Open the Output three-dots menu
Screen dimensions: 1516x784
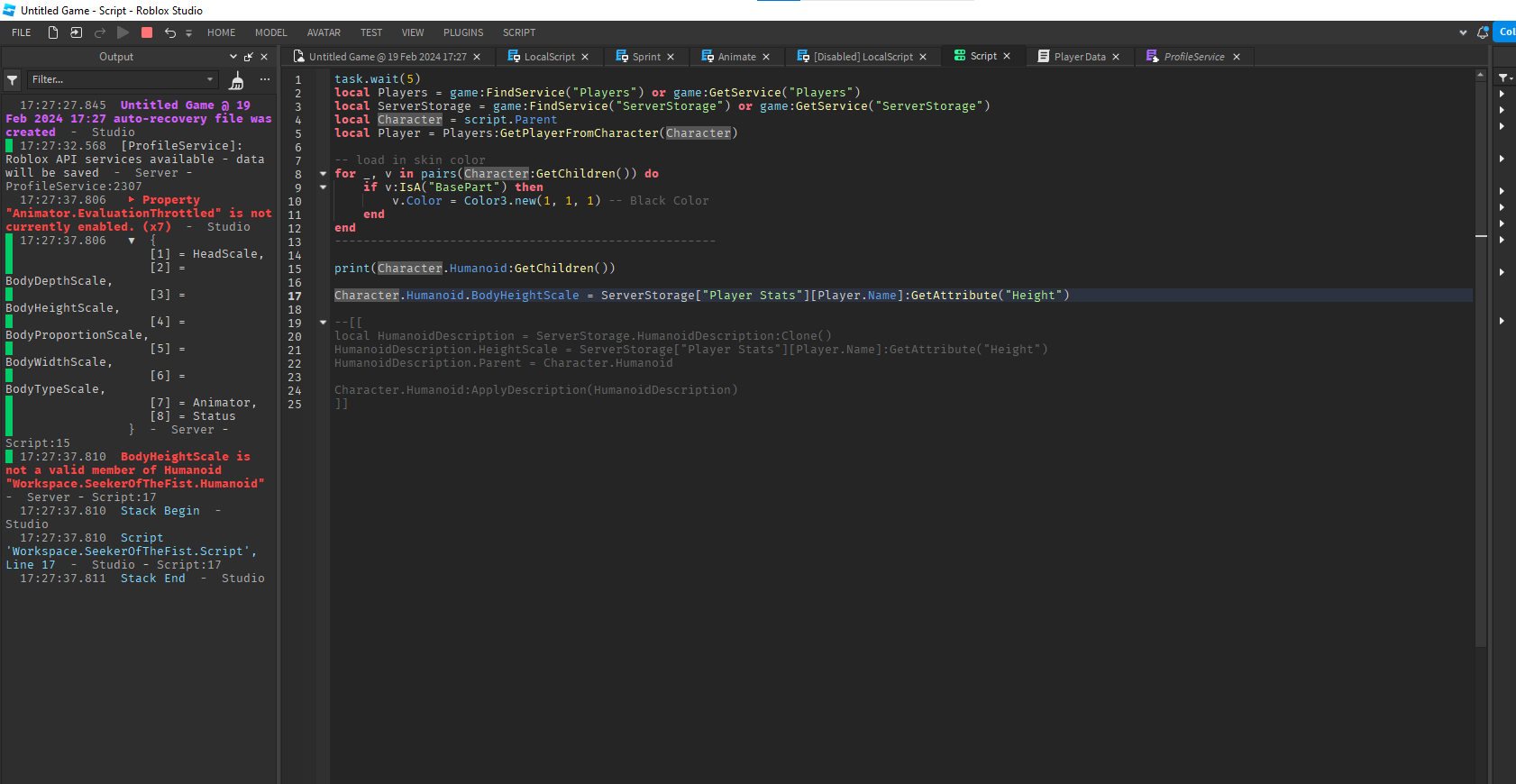point(265,79)
